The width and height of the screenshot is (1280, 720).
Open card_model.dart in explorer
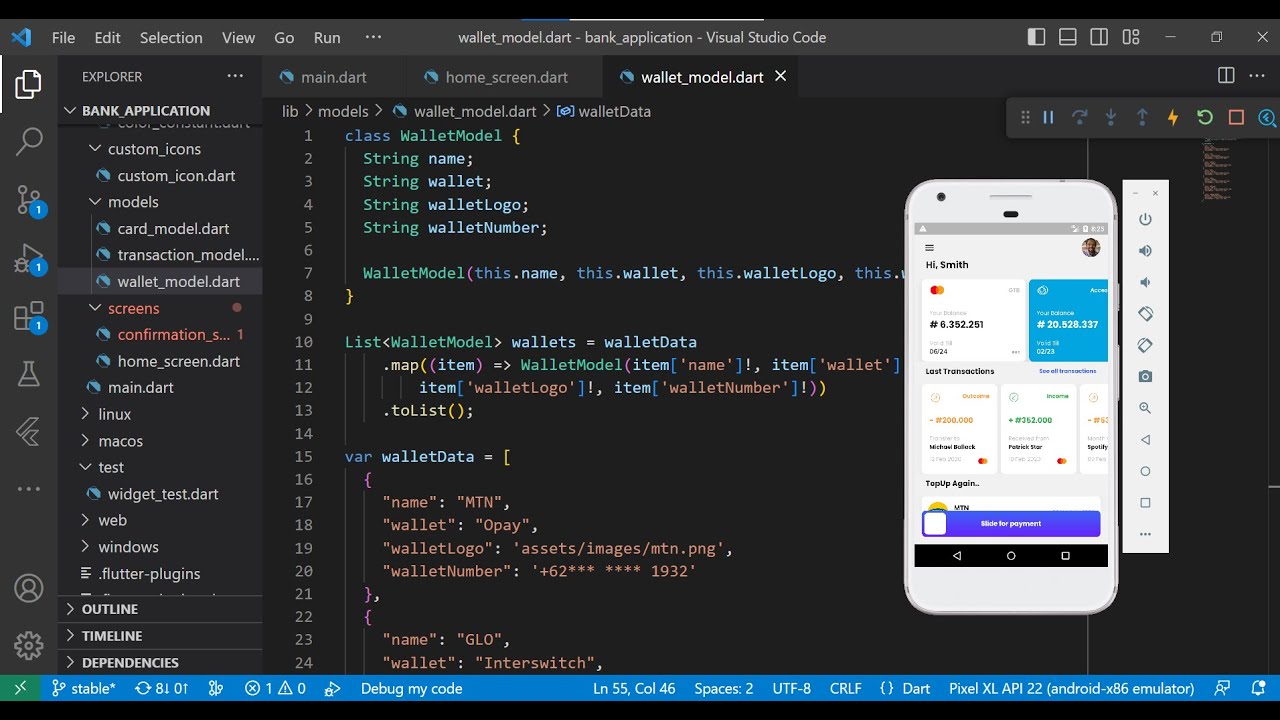[x=160, y=229]
